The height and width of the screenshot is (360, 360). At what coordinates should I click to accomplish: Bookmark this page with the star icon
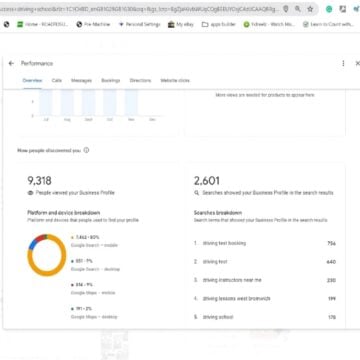pyautogui.click(x=310, y=9)
